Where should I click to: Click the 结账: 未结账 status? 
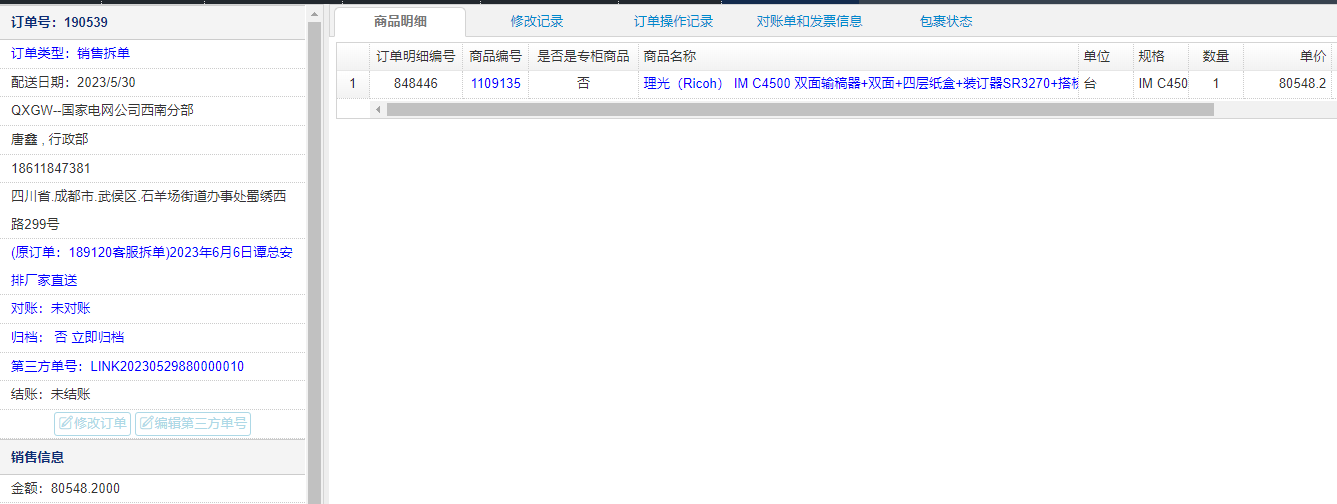50,394
